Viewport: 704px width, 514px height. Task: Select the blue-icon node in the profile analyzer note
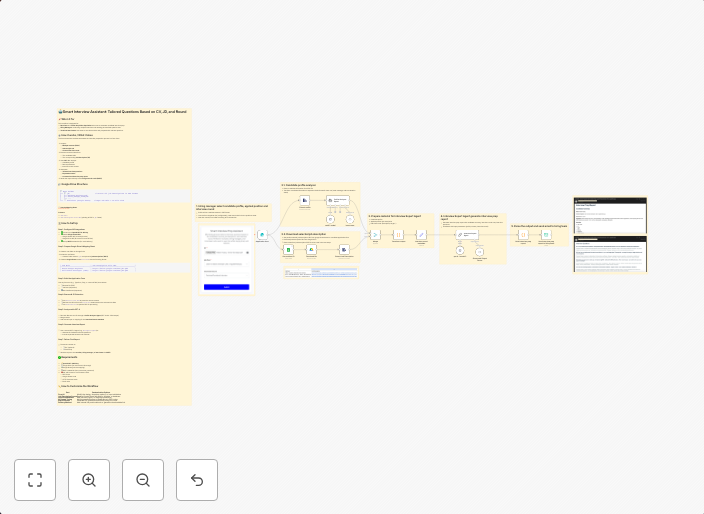[x=305, y=200]
